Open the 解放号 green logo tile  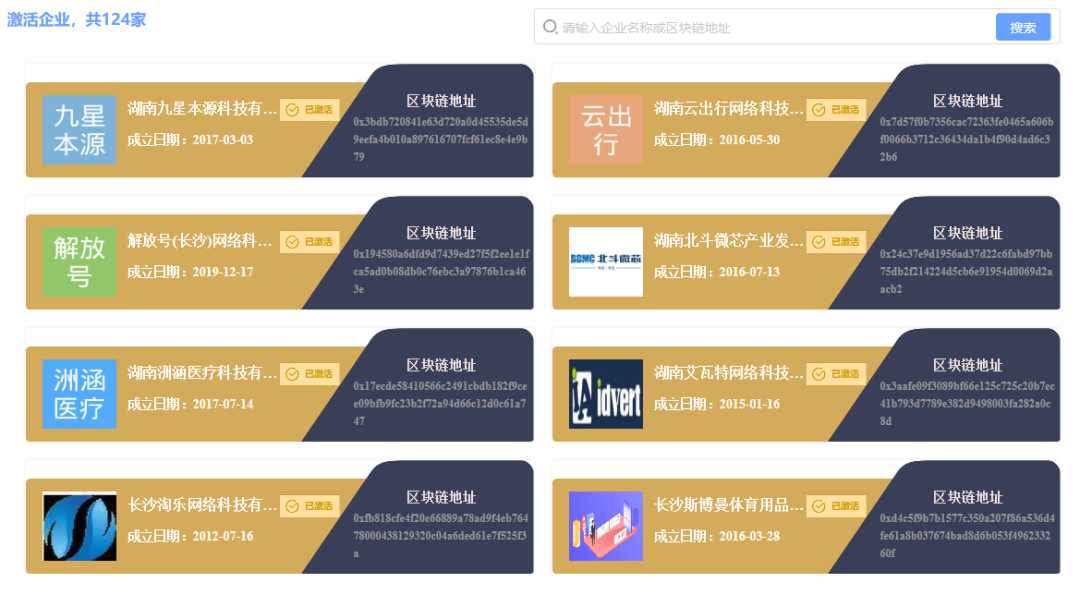click(x=79, y=262)
